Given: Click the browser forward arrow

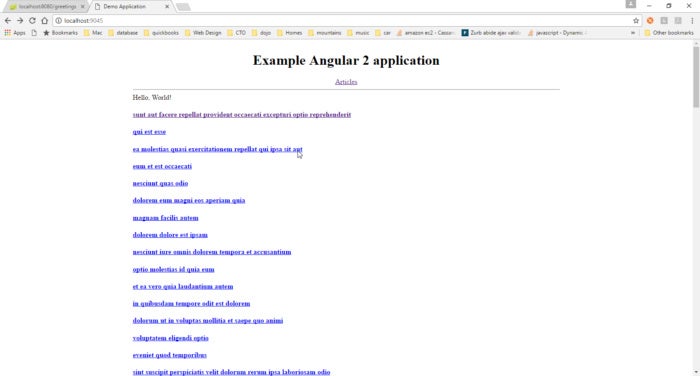Looking at the screenshot, I should pos(20,21).
